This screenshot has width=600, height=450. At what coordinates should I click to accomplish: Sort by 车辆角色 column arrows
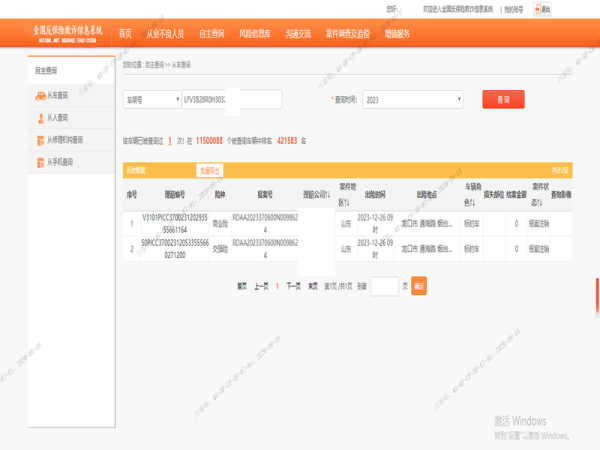[472, 202]
